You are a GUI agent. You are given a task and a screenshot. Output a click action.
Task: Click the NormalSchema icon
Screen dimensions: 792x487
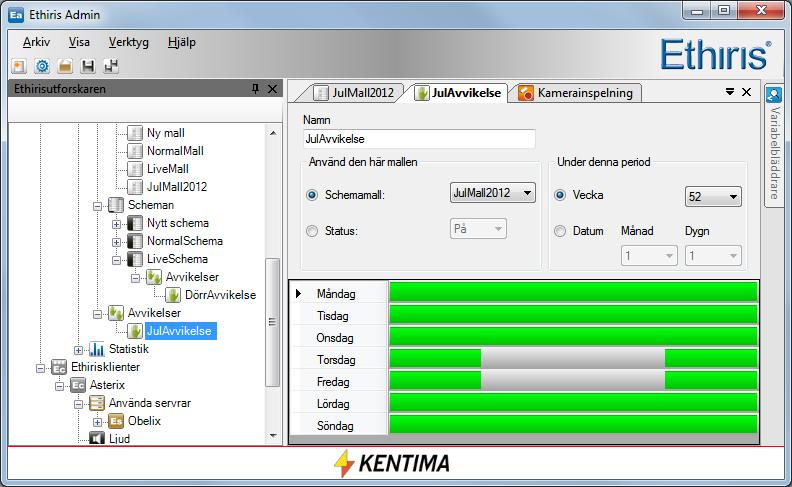pos(135,241)
